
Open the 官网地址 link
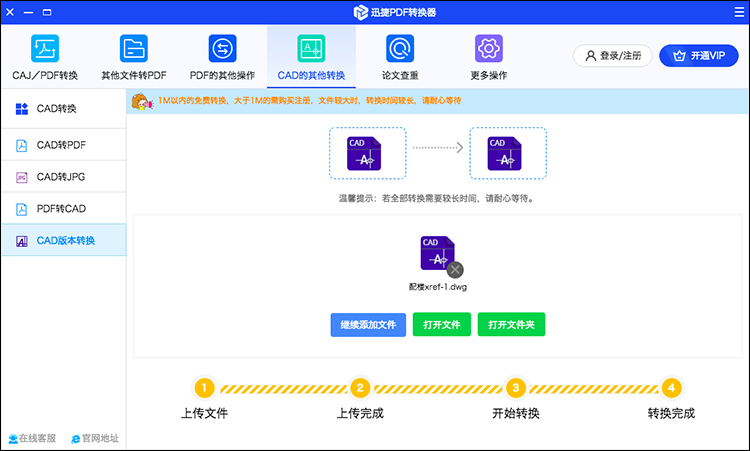point(95,439)
